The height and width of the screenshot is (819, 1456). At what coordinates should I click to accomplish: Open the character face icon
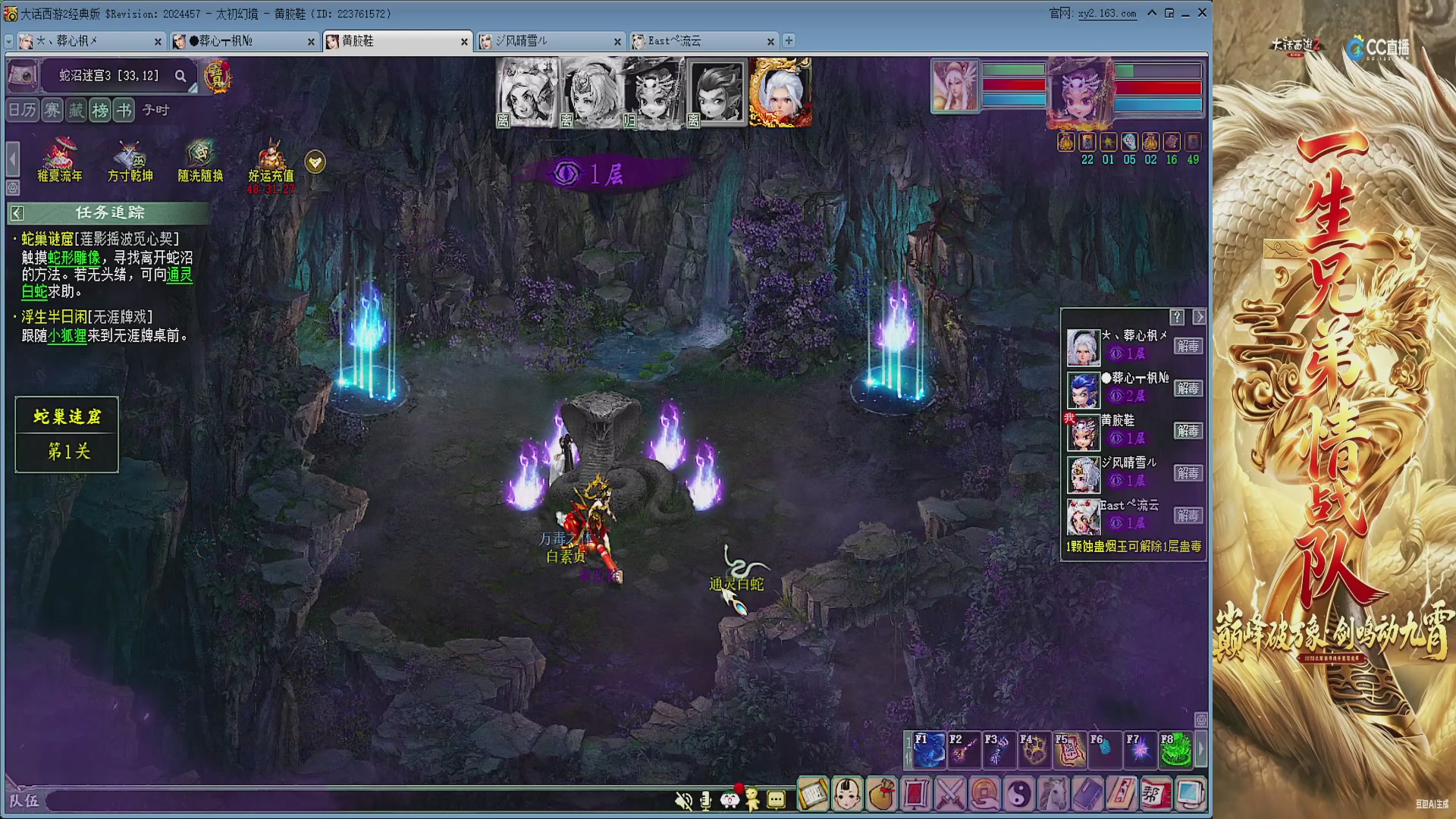(x=848, y=795)
